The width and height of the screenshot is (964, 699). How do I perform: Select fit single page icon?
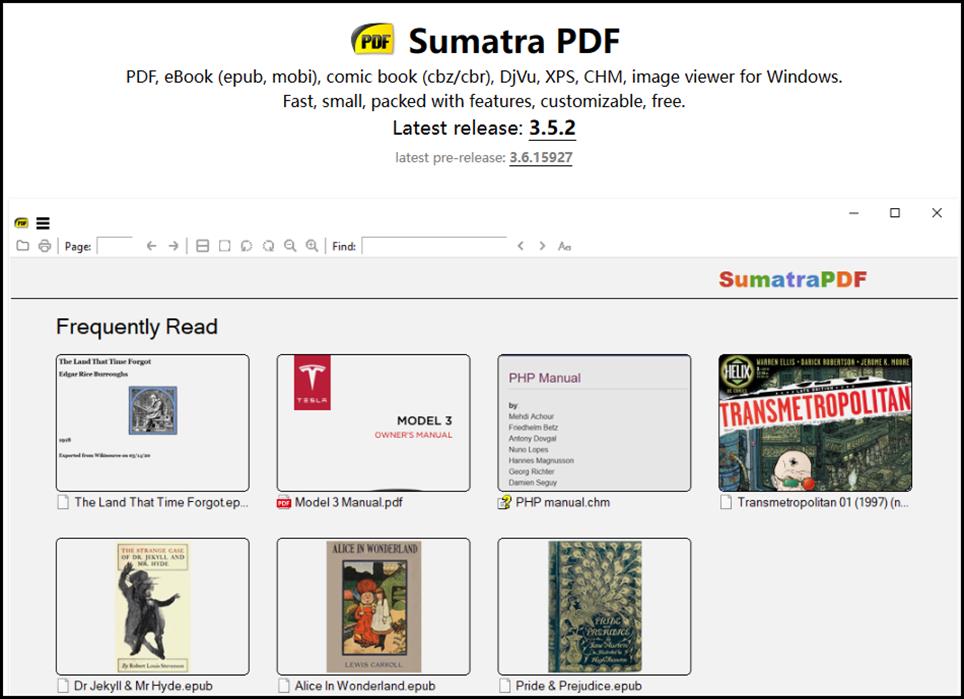click(x=224, y=246)
